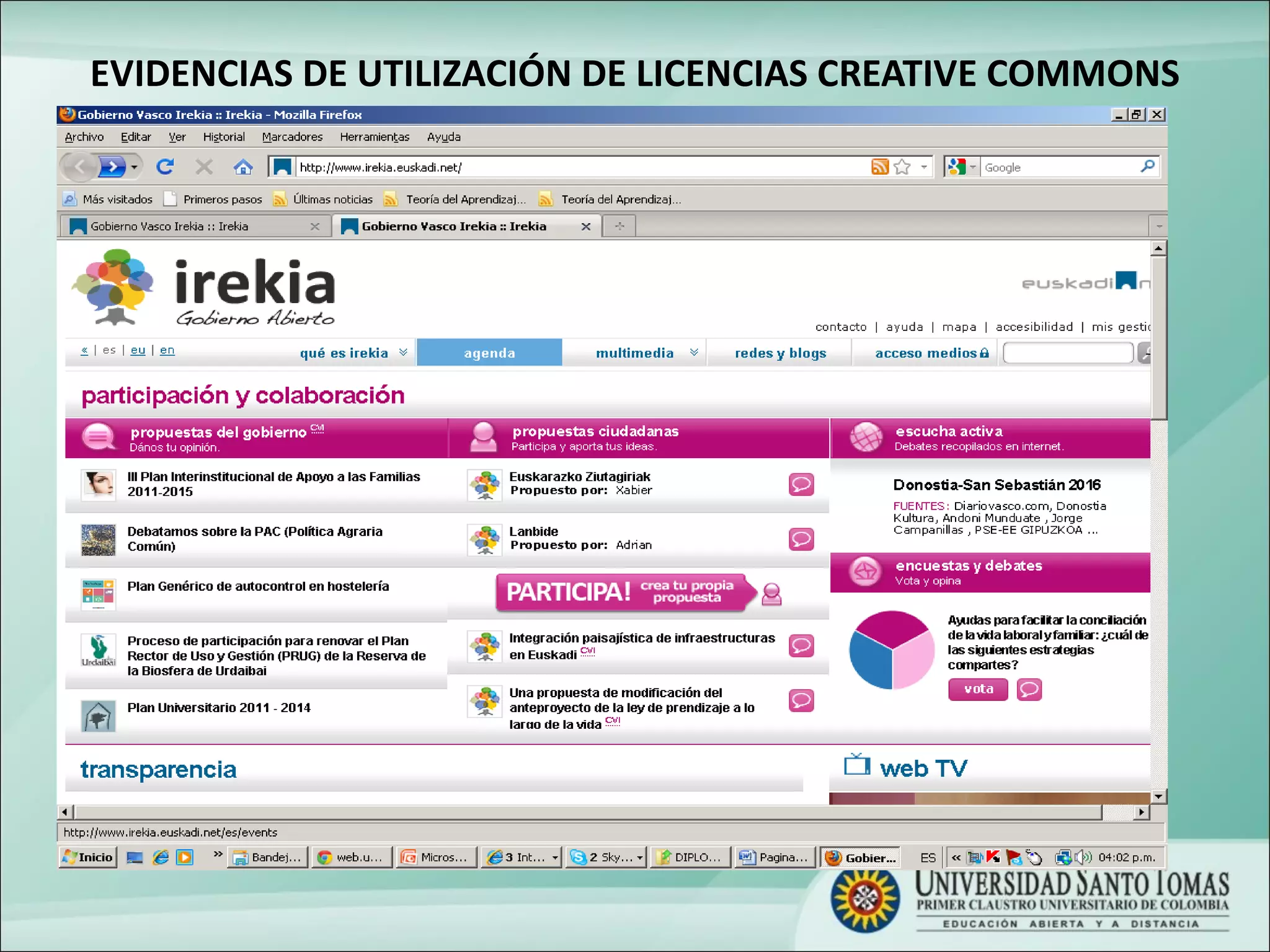Click the vota button in encuestas y debates
Image resolution: width=1270 pixels, height=952 pixels.
coord(977,689)
